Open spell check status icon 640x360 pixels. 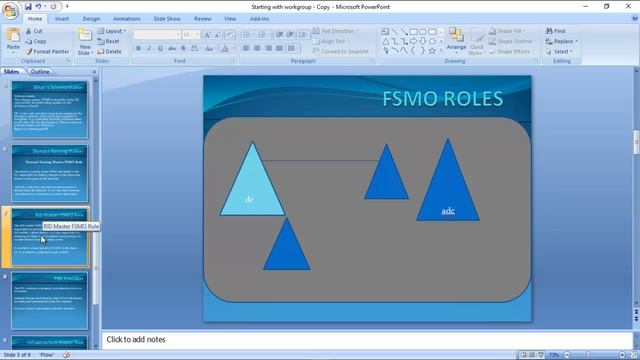tap(66, 355)
